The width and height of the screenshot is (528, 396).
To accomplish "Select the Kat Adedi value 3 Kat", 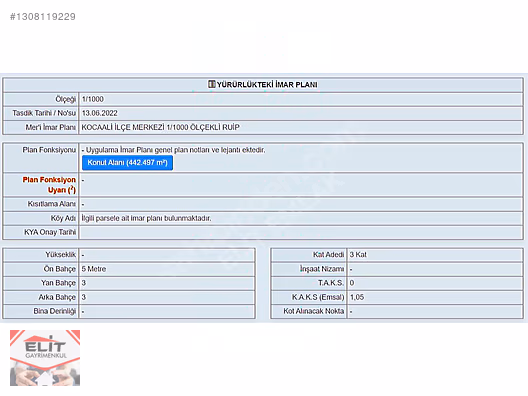I will tap(358, 255).
